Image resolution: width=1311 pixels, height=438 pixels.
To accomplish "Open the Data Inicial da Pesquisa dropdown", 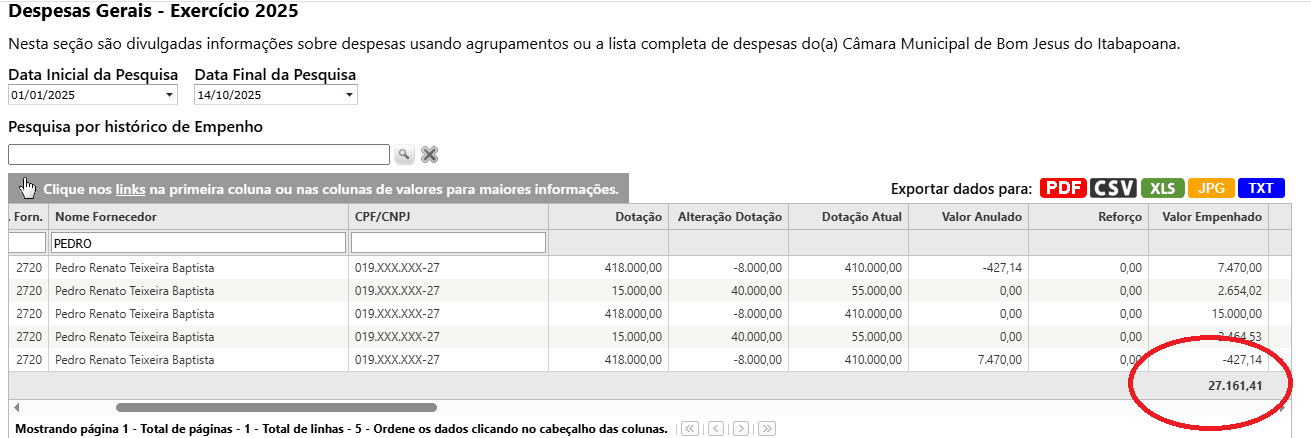I will (x=169, y=95).
